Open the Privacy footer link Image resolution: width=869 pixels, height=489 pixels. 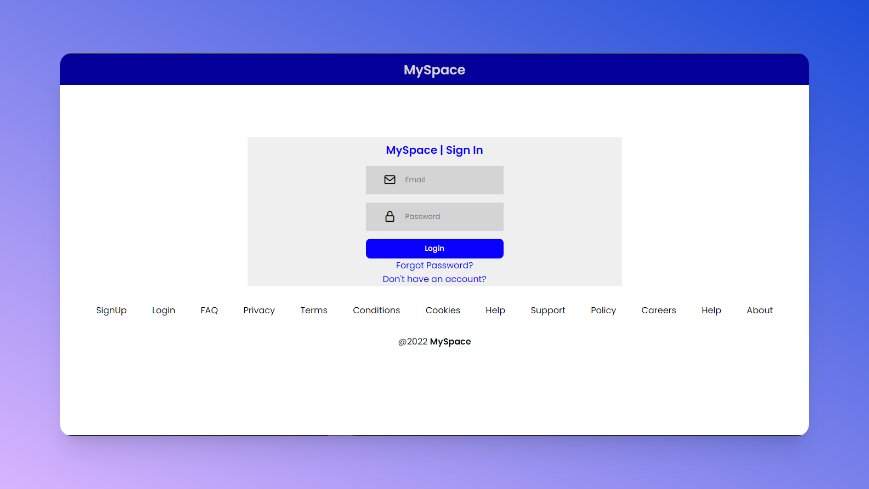point(259,310)
